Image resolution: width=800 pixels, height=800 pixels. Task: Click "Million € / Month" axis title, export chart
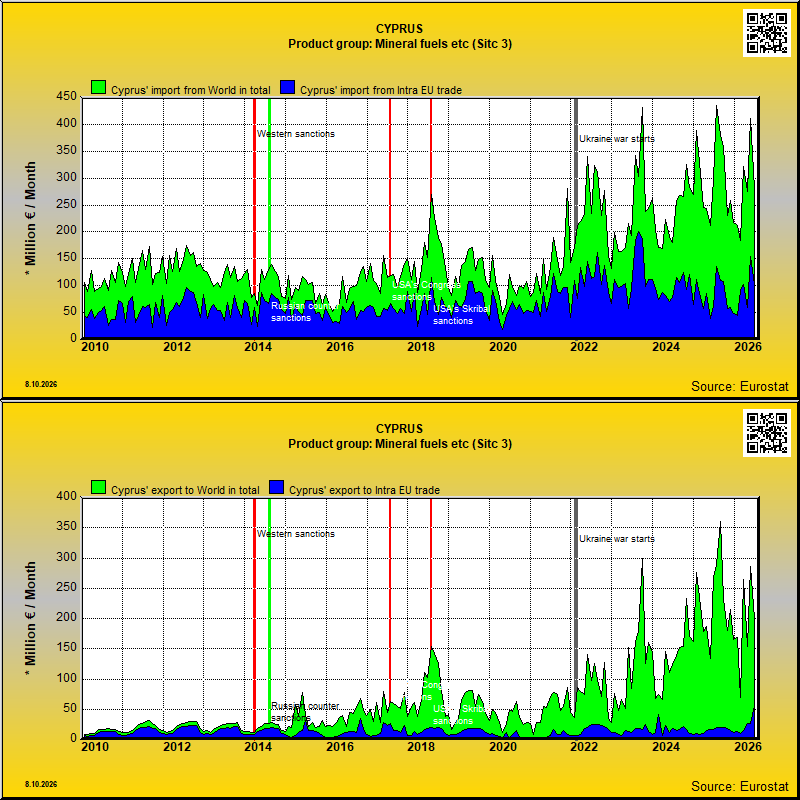tap(31, 617)
